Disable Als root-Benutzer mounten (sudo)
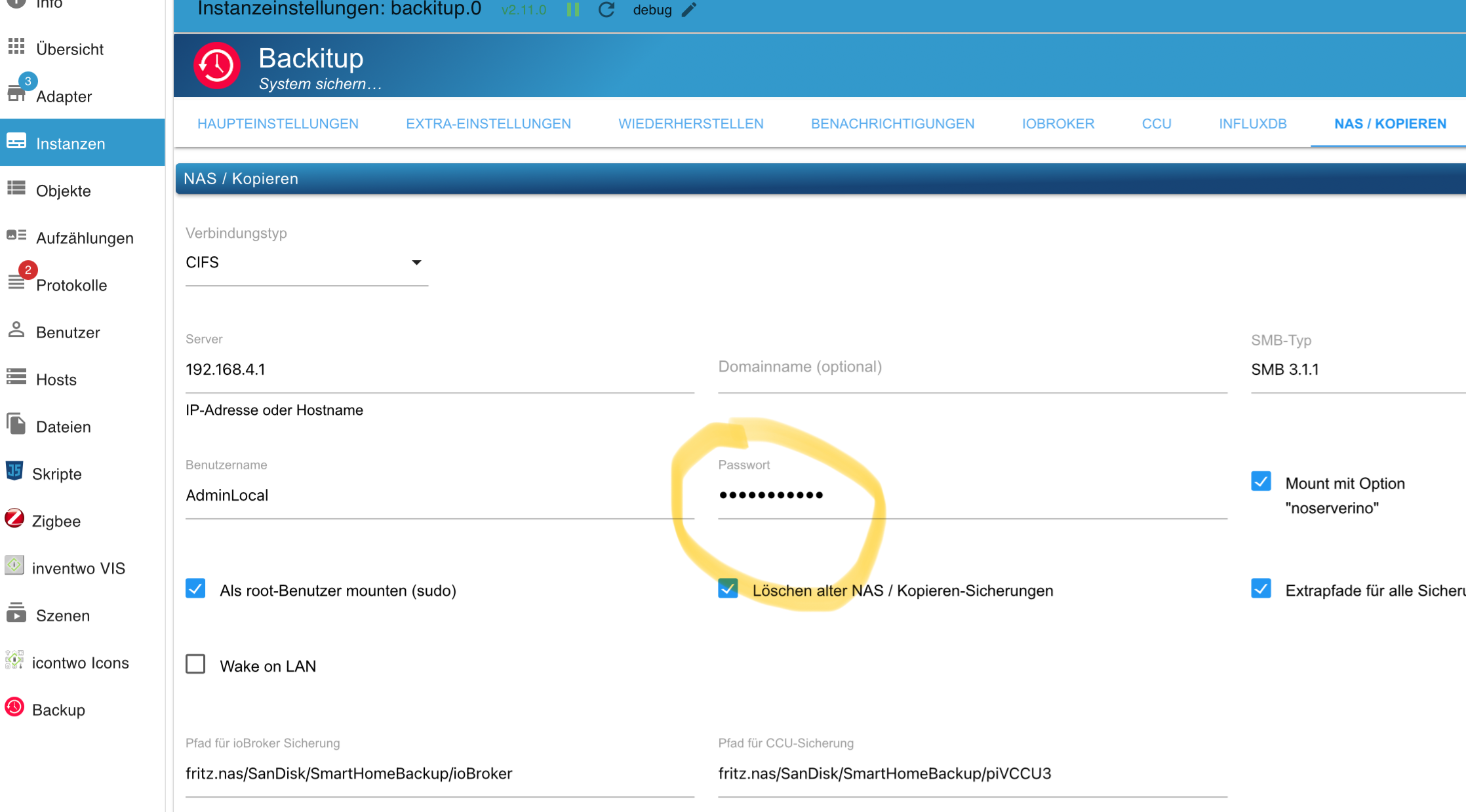This screenshot has width=1466, height=812. (x=195, y=589)
